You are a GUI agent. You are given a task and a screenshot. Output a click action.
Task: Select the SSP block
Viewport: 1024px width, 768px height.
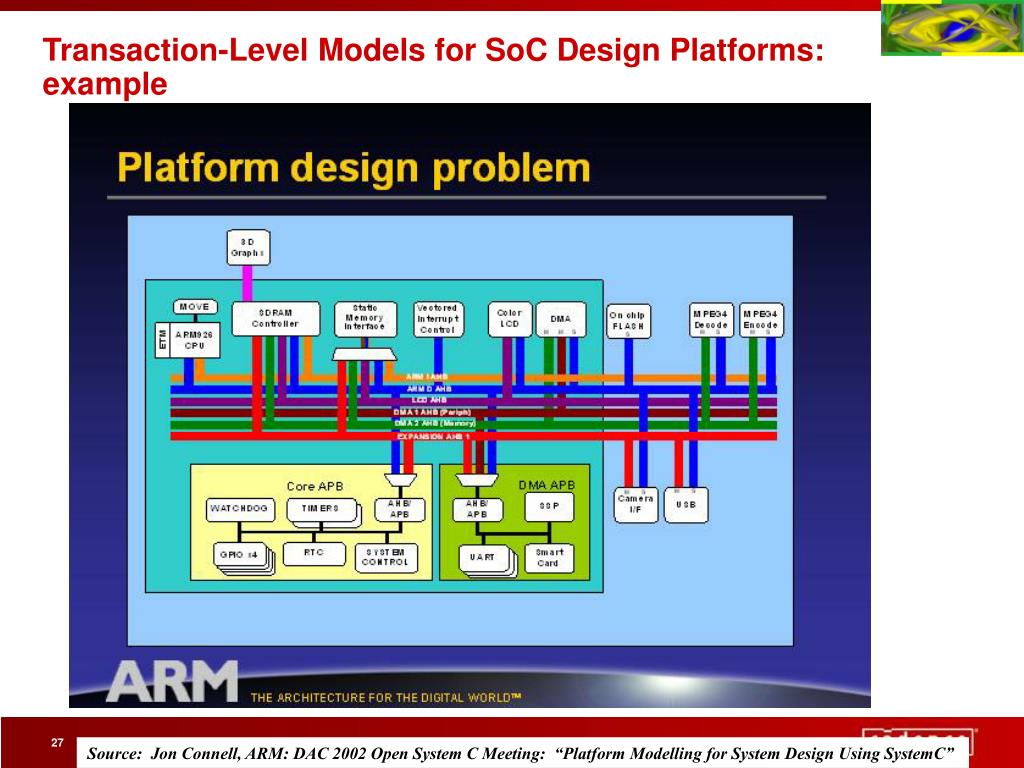(x=549, y=507)
